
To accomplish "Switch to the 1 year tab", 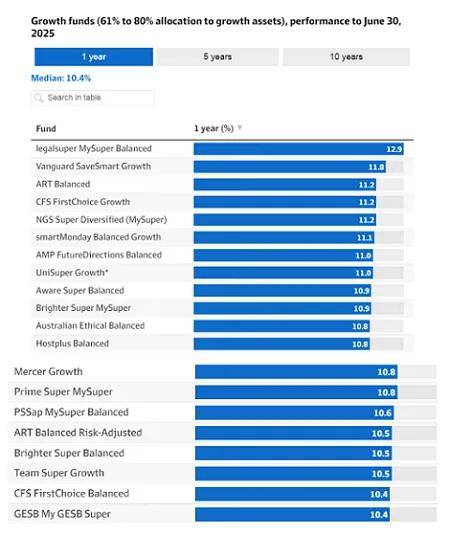I will (94, 57).
